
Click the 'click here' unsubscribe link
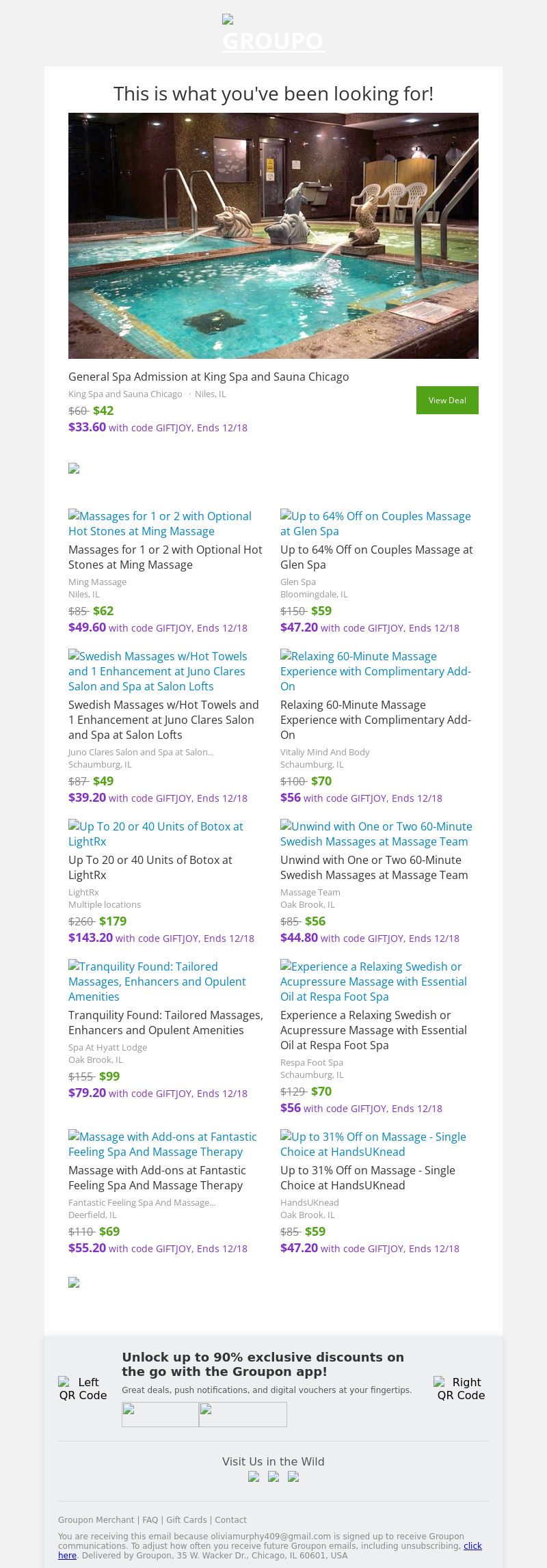point(472,1545)
